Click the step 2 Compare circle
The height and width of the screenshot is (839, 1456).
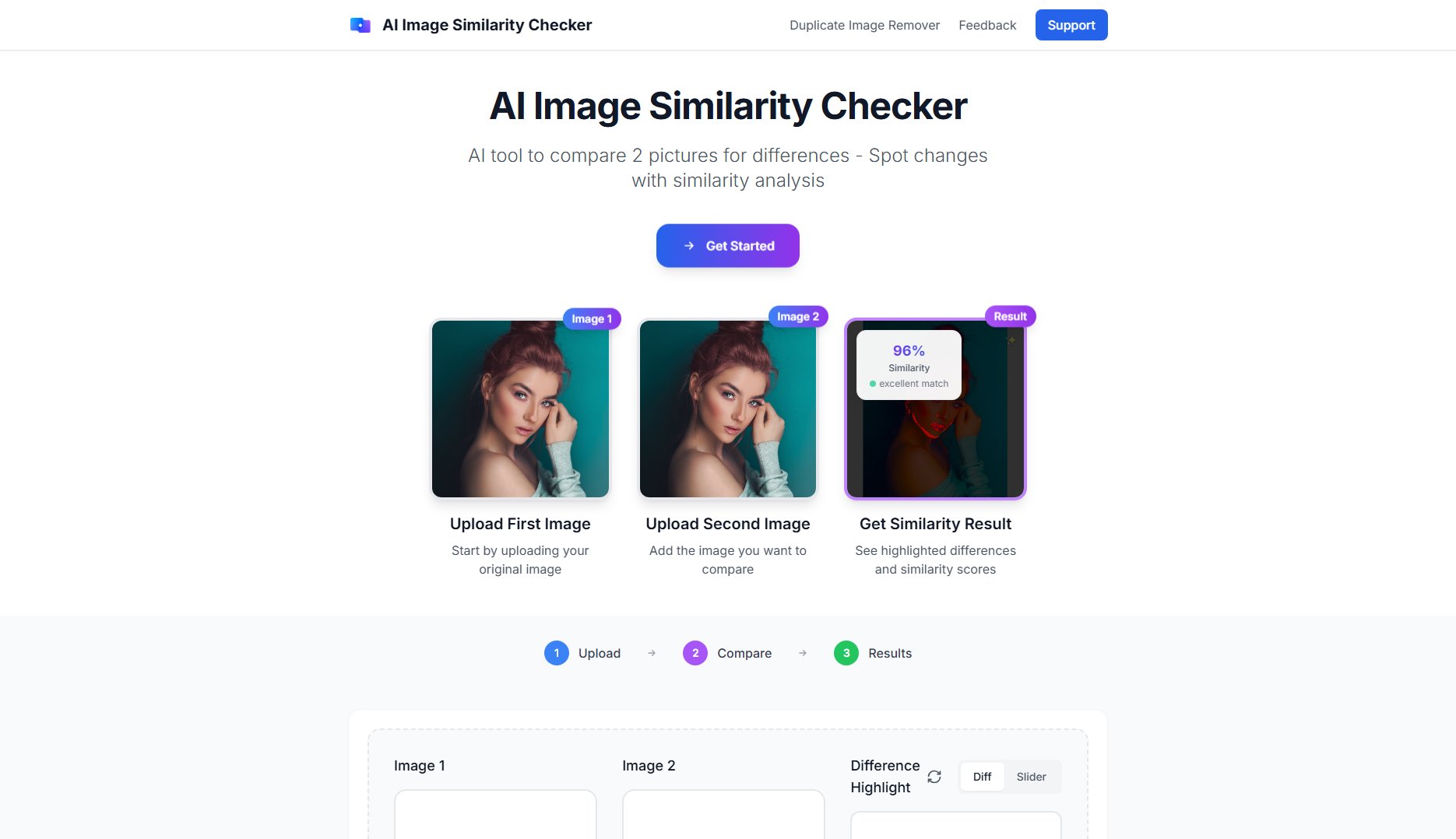[x=695, y=653]
